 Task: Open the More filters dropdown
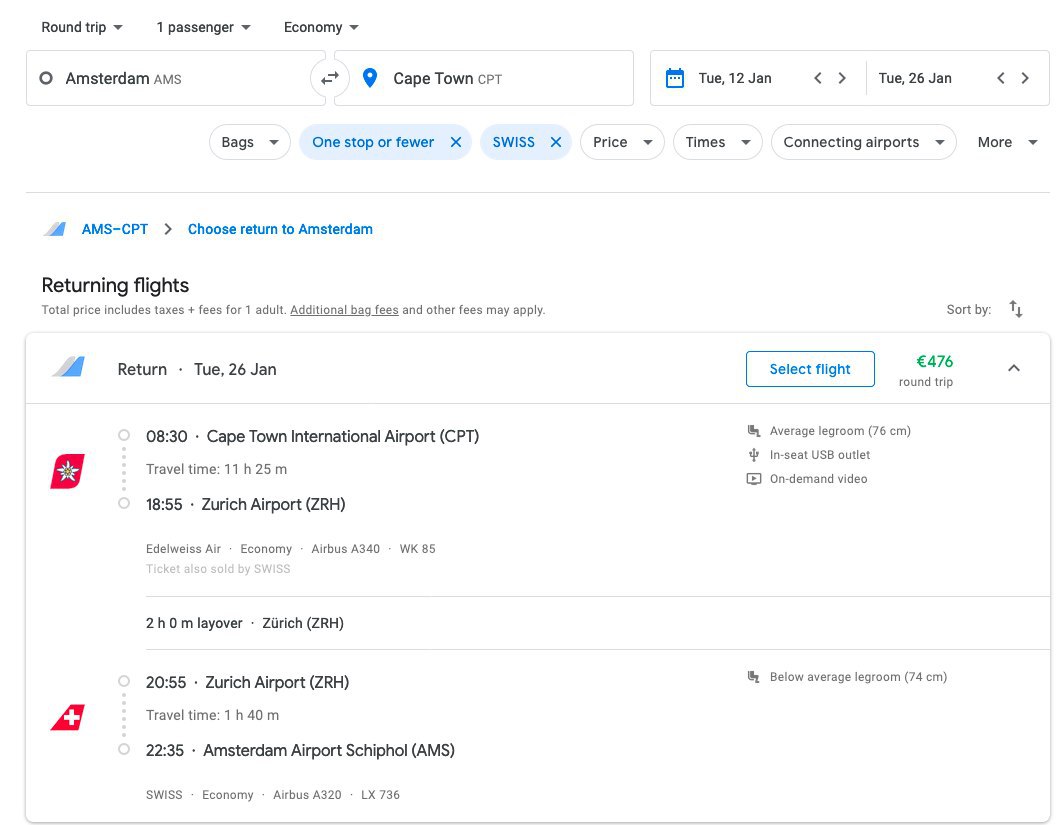coord(1007,142)
